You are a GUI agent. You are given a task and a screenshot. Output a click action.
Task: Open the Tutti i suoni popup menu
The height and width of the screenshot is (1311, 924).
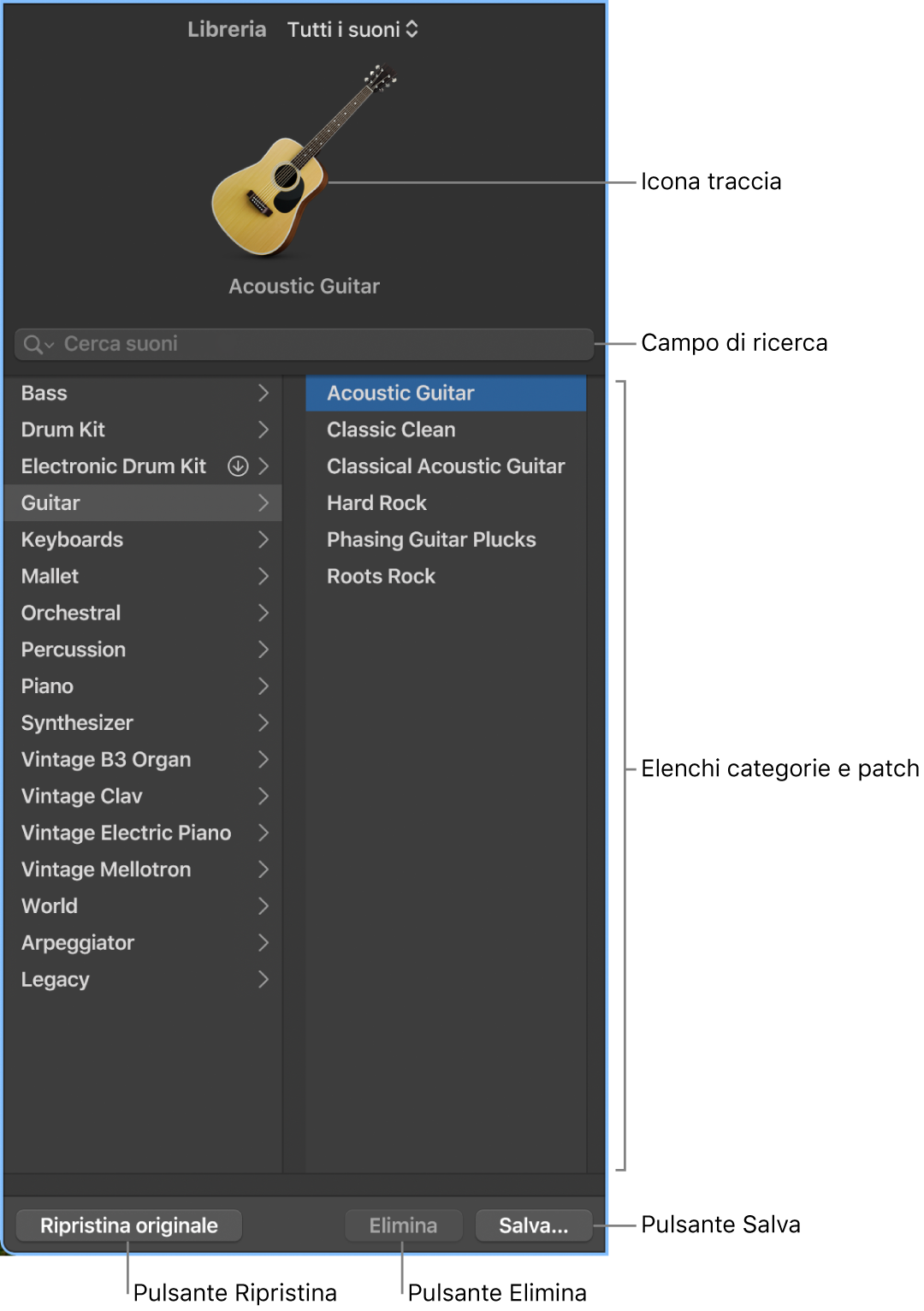coord(352,30)
